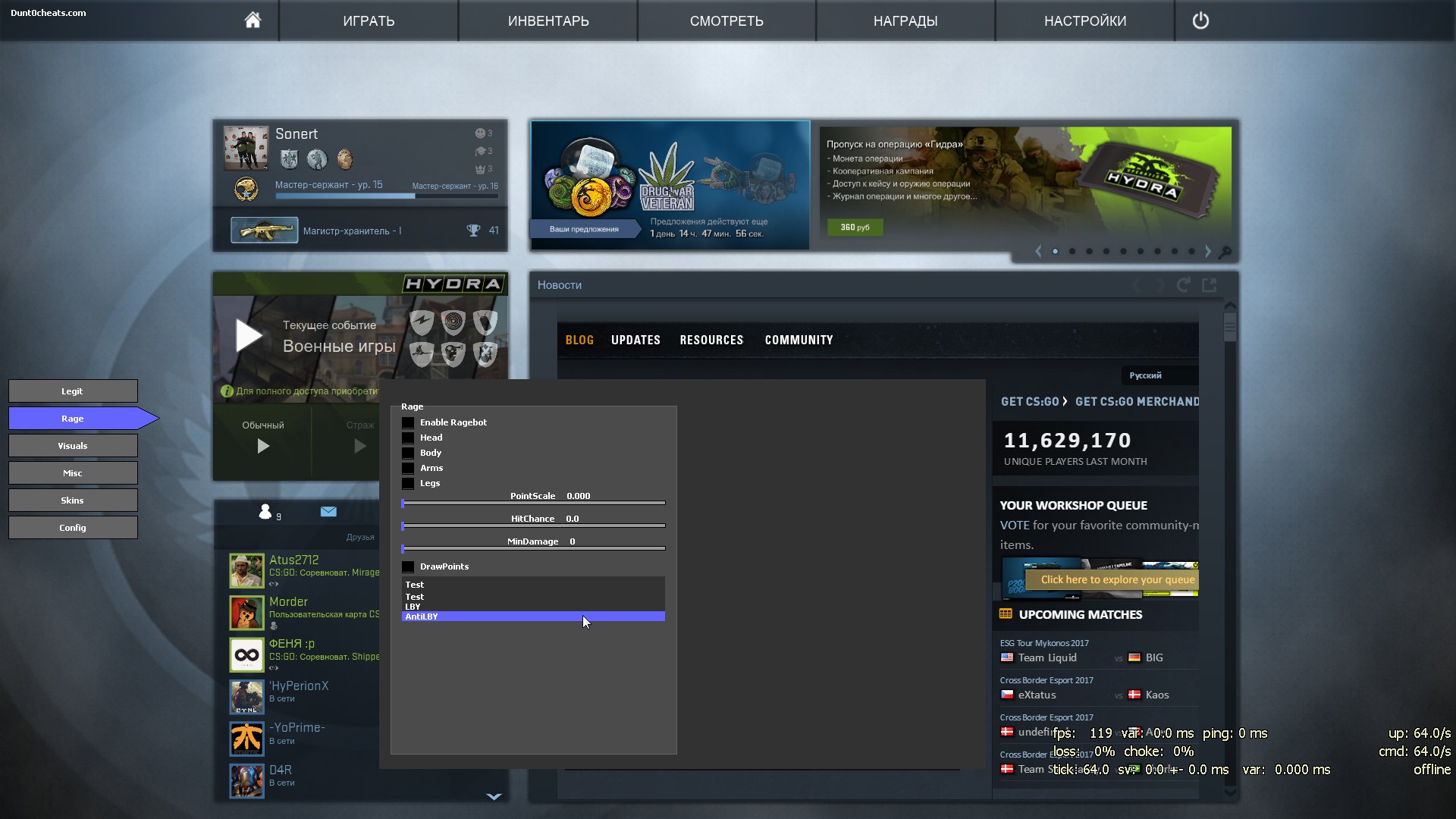Click the power quit icon
The image size is (1456, 819).
point(1200,20)
